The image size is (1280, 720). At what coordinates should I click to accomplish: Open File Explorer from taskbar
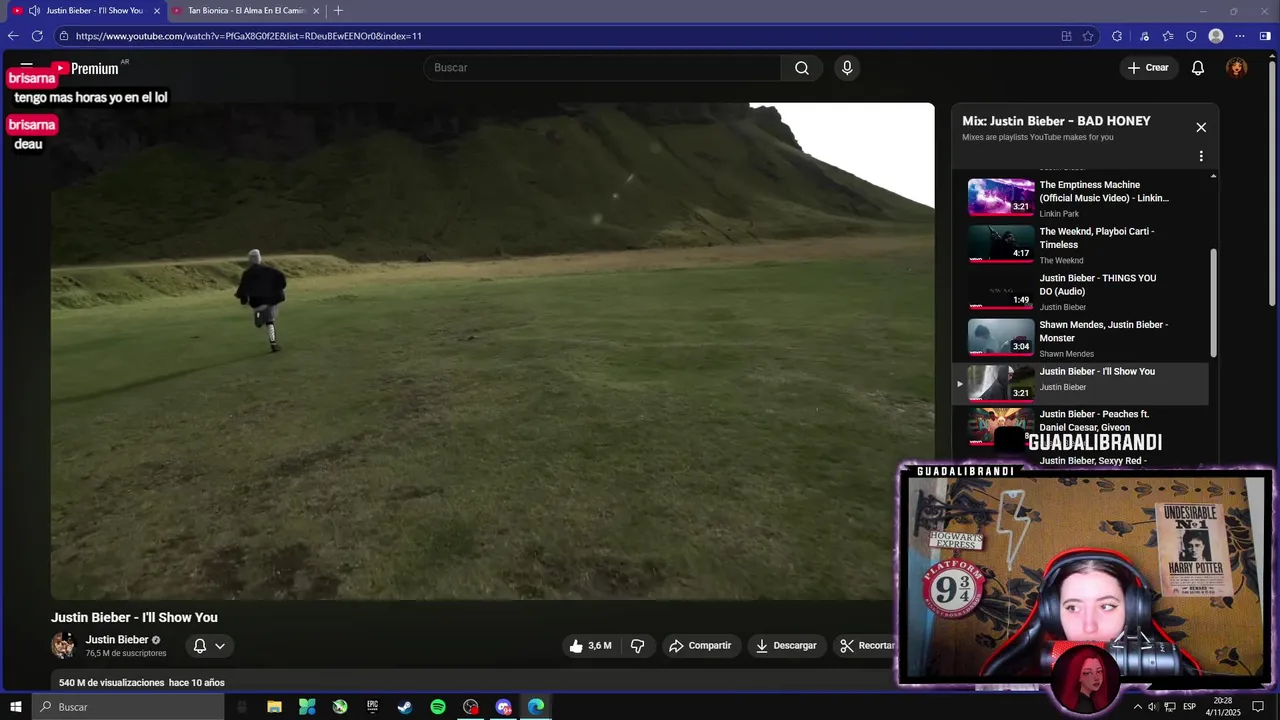point(274,707)
